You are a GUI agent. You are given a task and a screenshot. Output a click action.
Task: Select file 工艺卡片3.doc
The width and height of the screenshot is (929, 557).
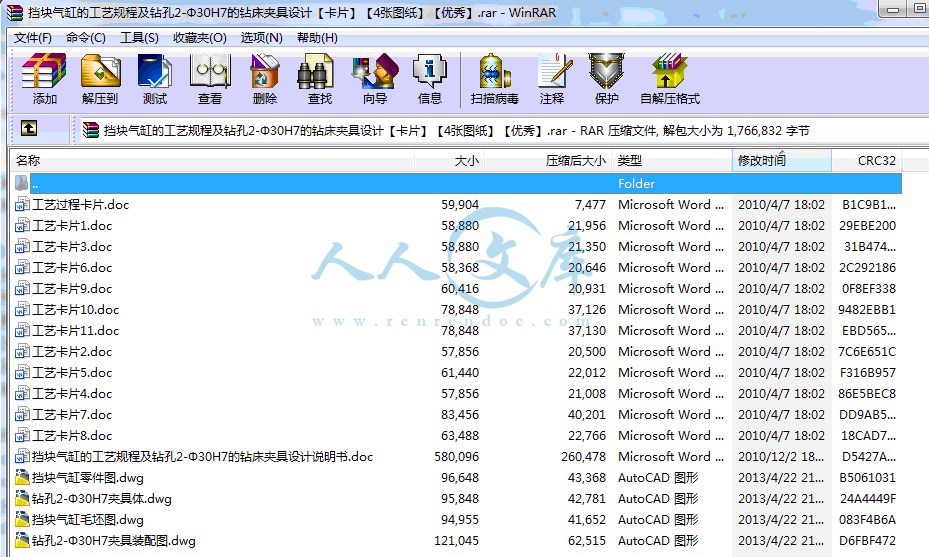pos(72,247)
